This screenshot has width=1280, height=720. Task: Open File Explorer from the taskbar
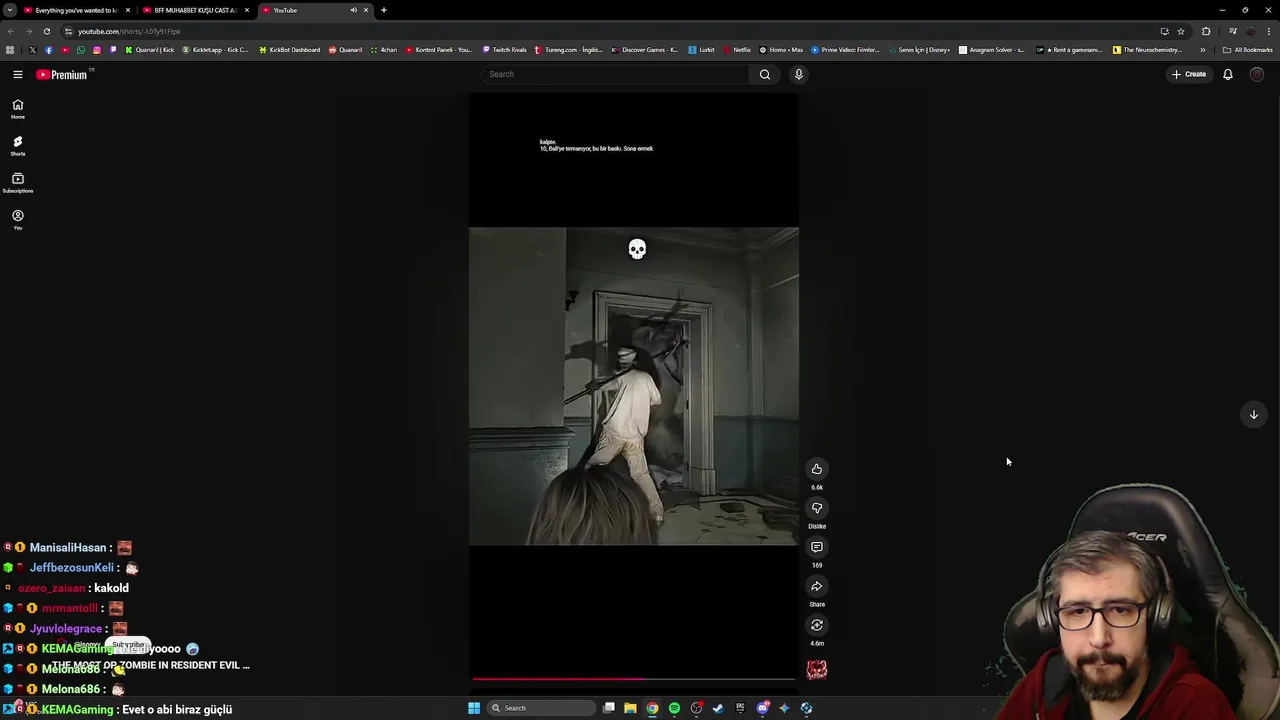tap(630, 708)
